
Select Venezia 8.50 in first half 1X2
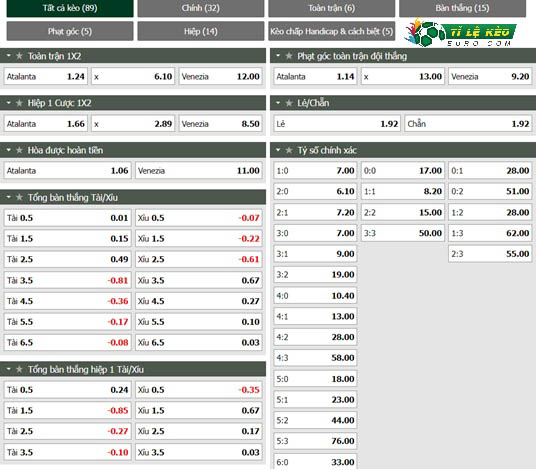pos(220,123)
